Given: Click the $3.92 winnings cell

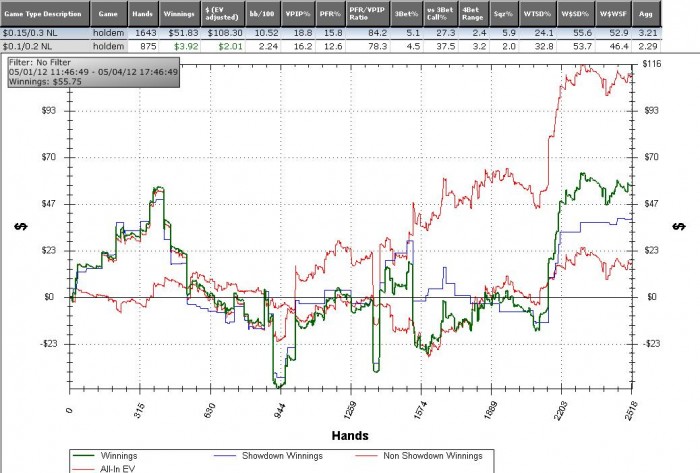Looking at the screenshot, I should (186, 46).
